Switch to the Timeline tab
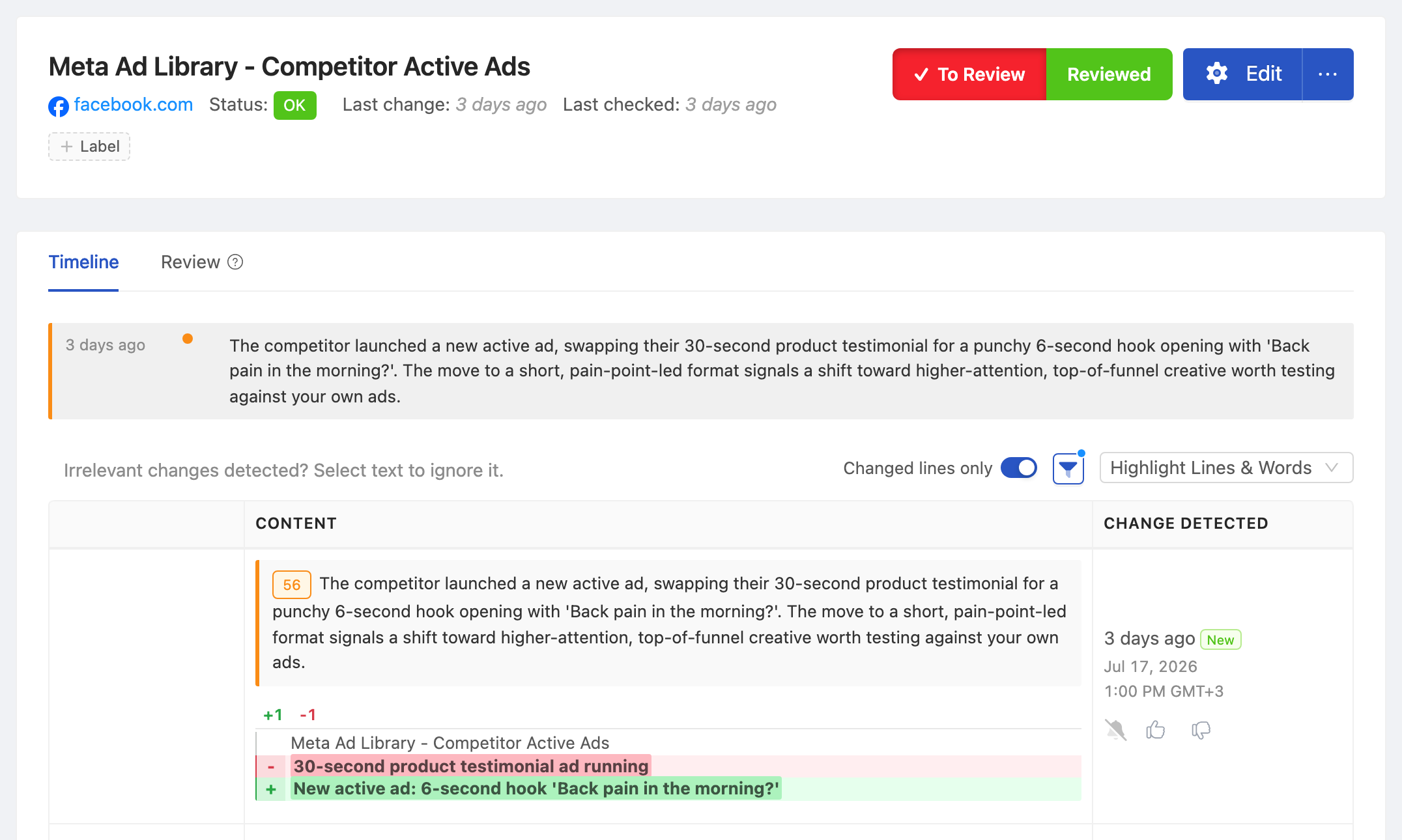 coord(83,262)
